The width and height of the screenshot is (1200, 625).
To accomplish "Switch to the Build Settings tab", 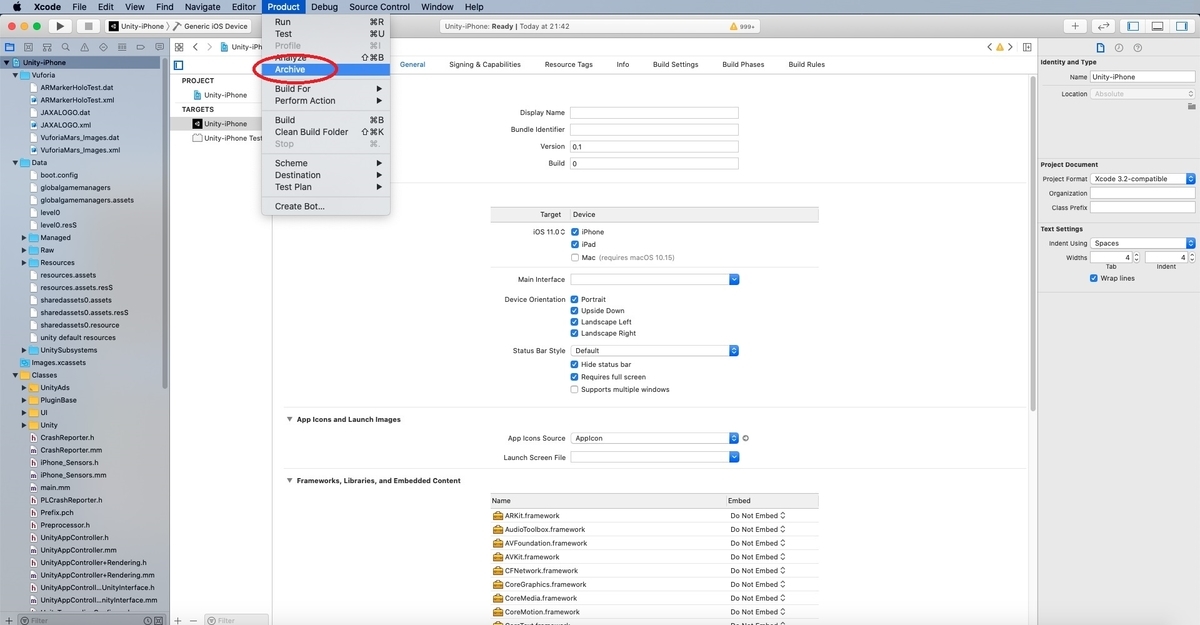I will coord(675,64).
